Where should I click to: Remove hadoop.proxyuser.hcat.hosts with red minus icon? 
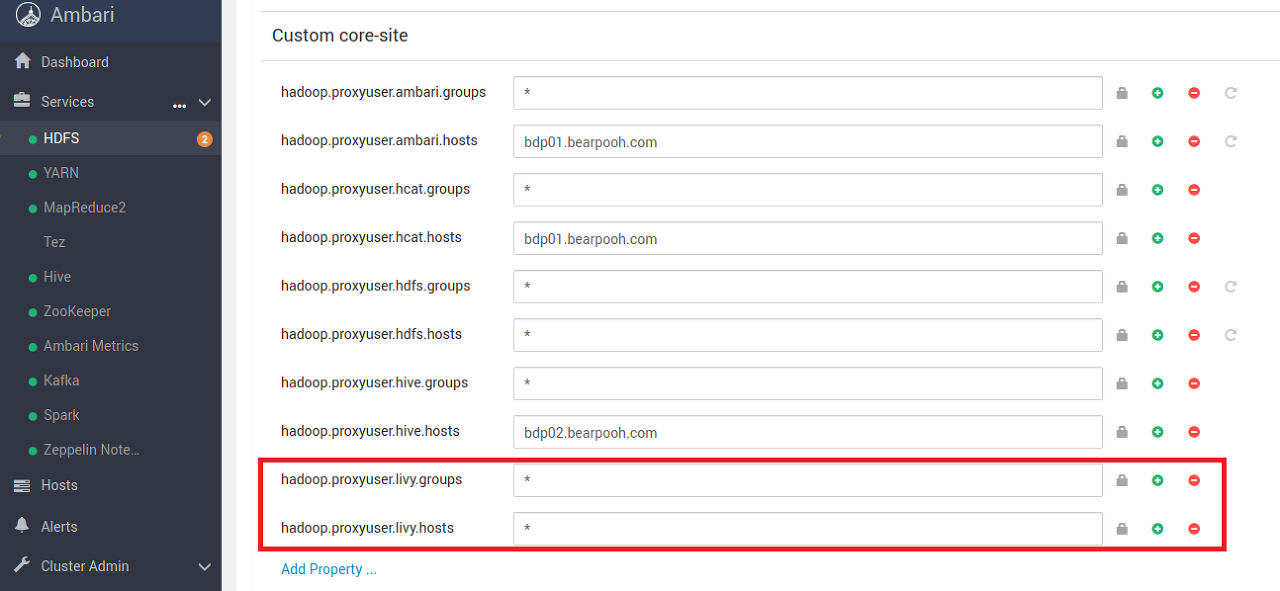point(1194,238)
